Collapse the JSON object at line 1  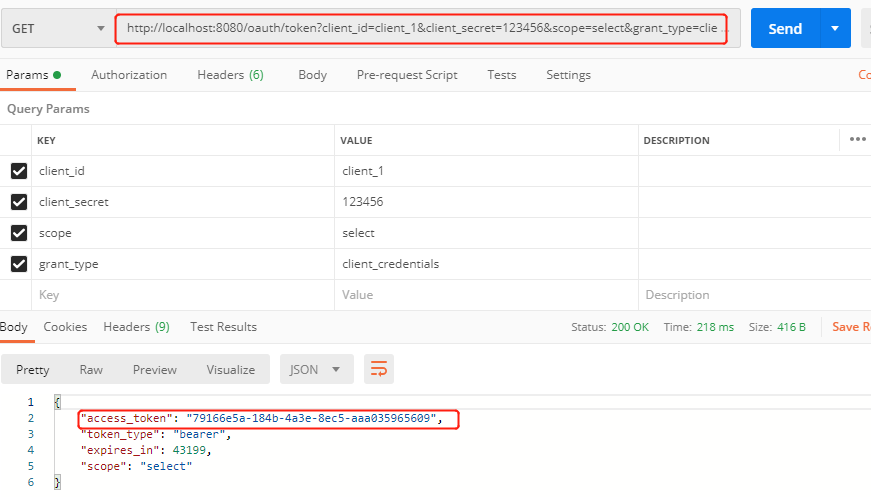pos(57,402)
